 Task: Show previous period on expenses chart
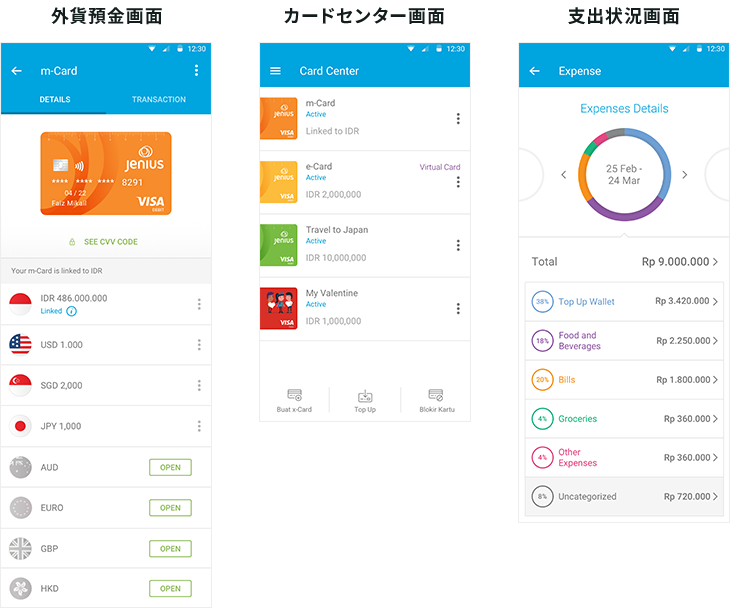564,175
